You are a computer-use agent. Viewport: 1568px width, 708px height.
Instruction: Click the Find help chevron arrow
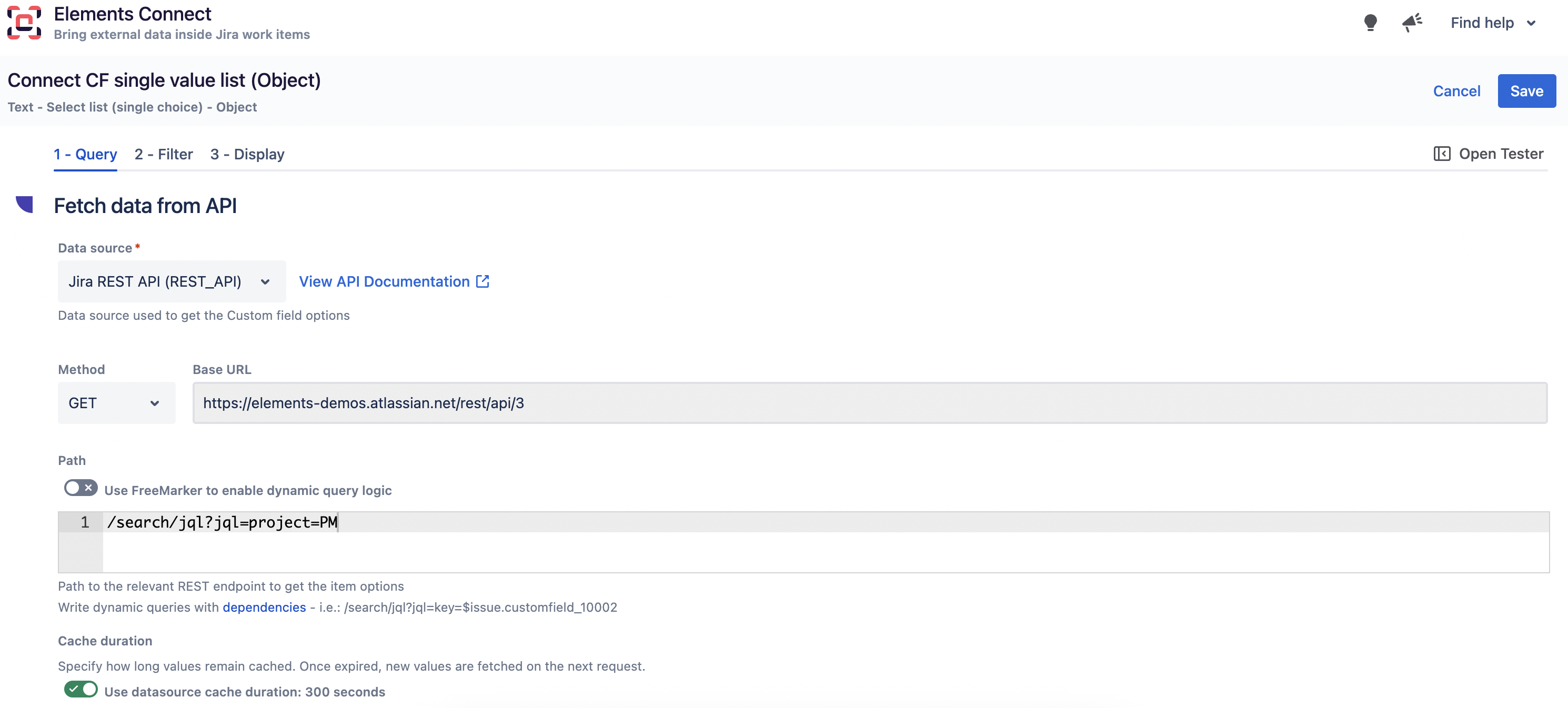point(1530,23)
